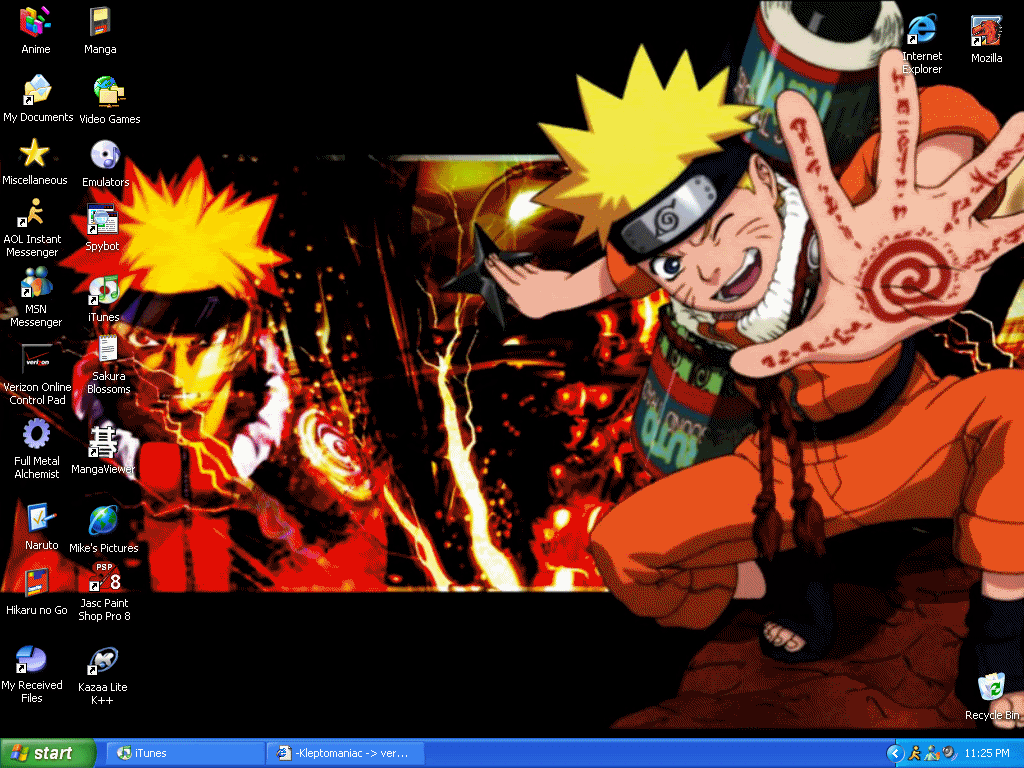Image resolution: width=1024 pixels, height=768 pixels.
Task: Open the Recycle Bin
Action: [991, 688]
